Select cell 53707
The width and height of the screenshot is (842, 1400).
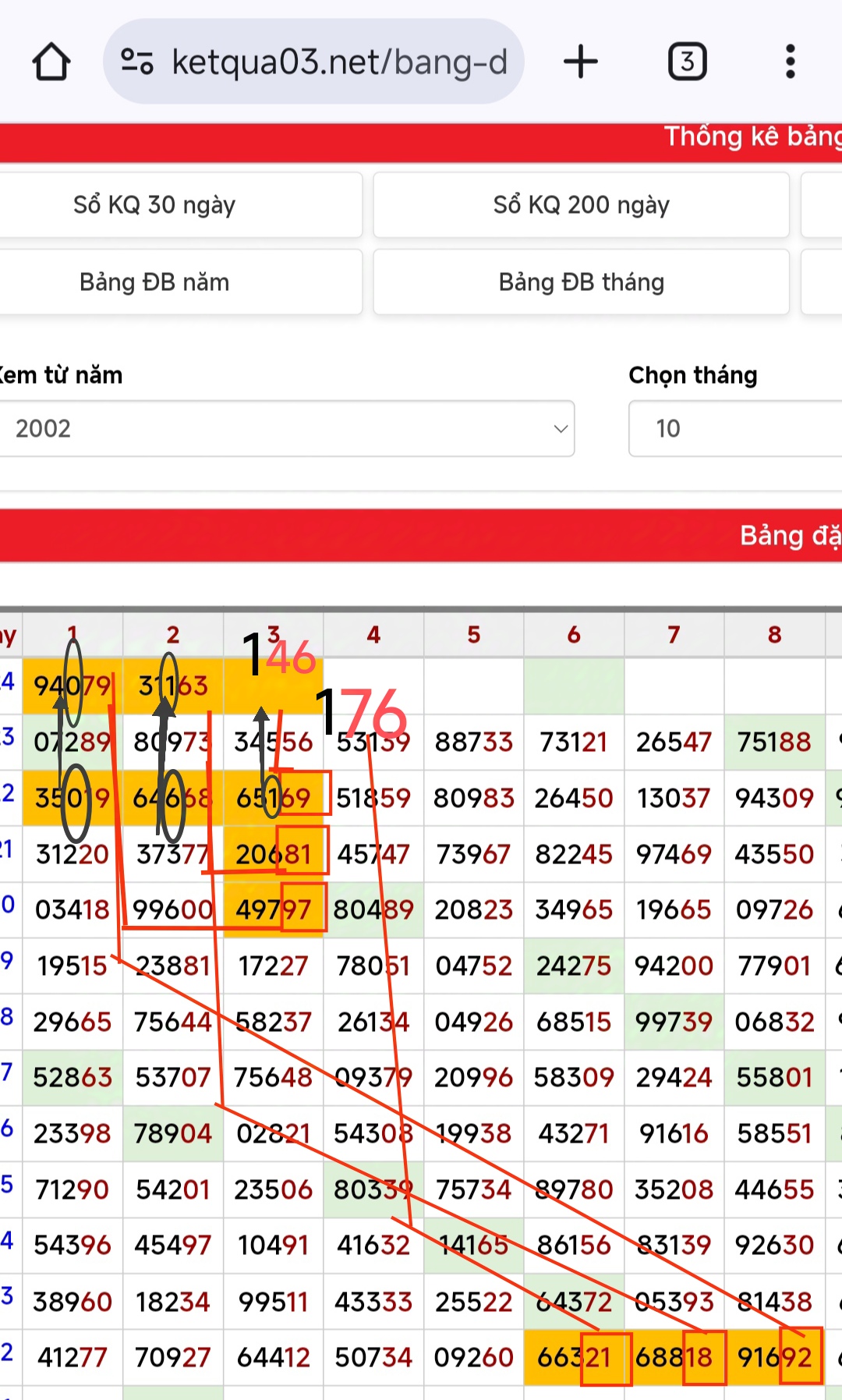click(x=173, y=1077)
